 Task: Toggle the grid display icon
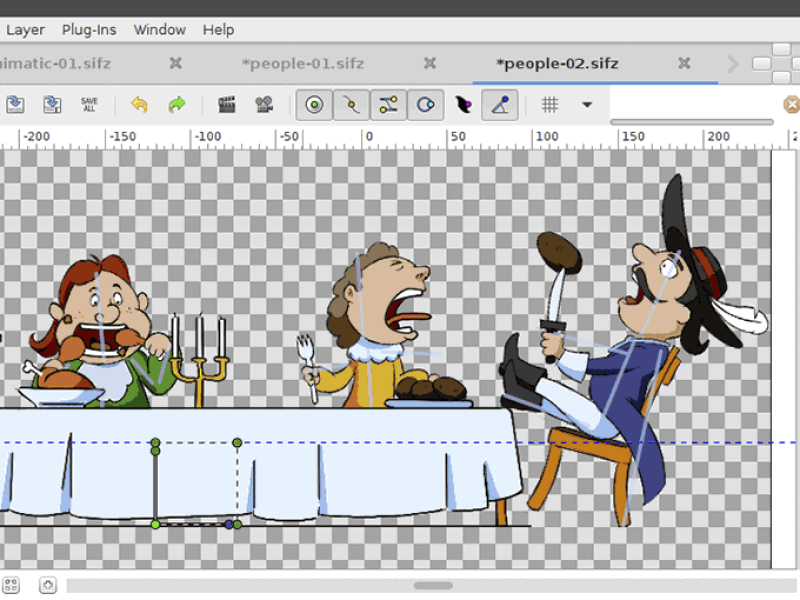click(x=550, y=105)
